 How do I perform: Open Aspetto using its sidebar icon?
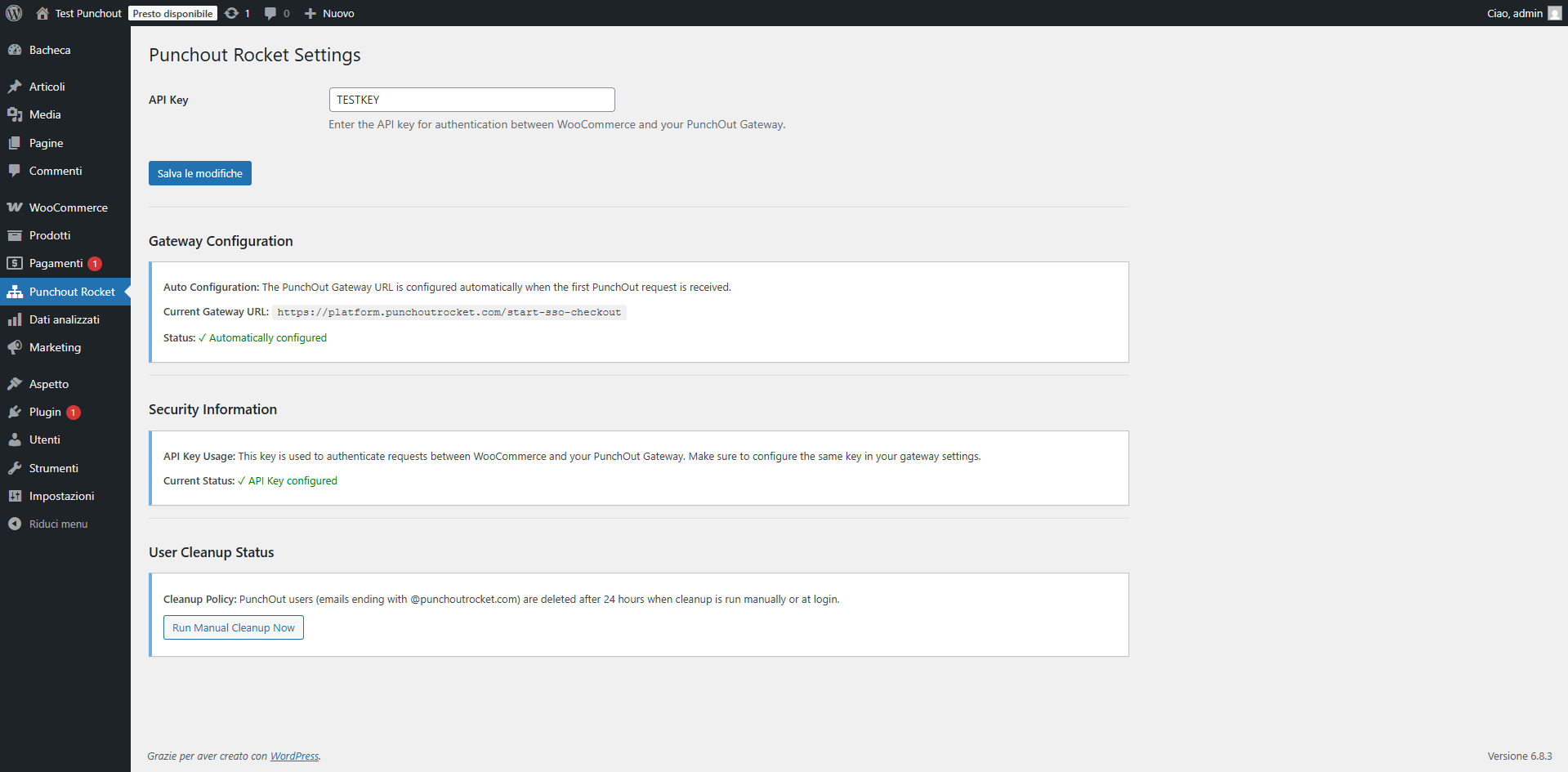pyautogui.click(x=16, y=383)
